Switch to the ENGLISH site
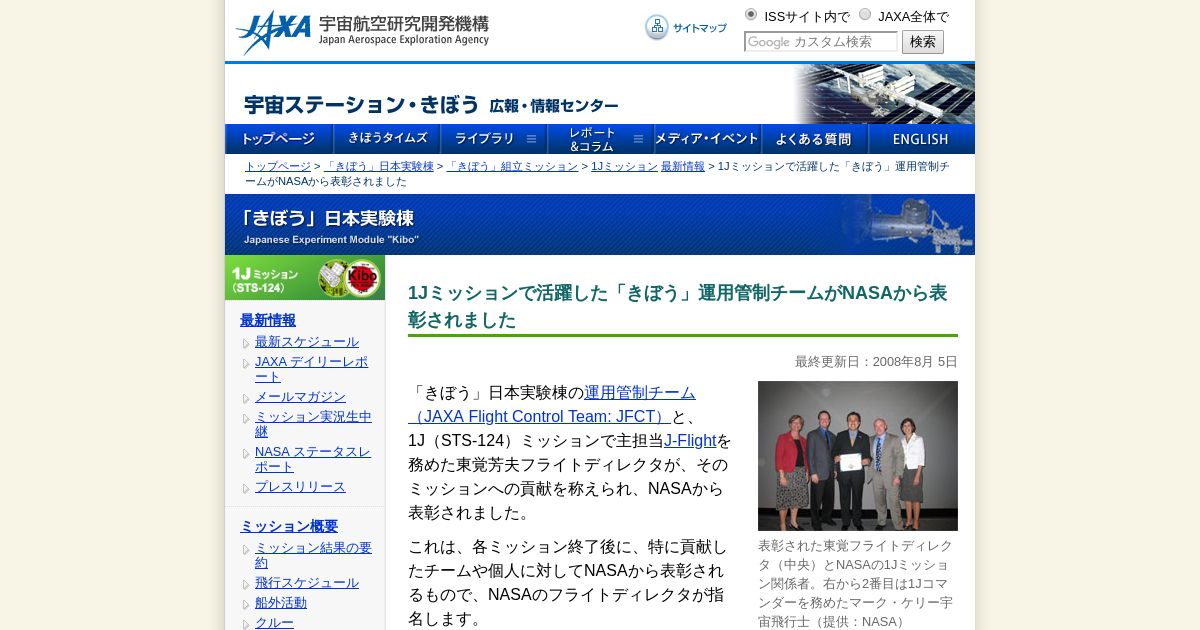 tap(921, 139)
